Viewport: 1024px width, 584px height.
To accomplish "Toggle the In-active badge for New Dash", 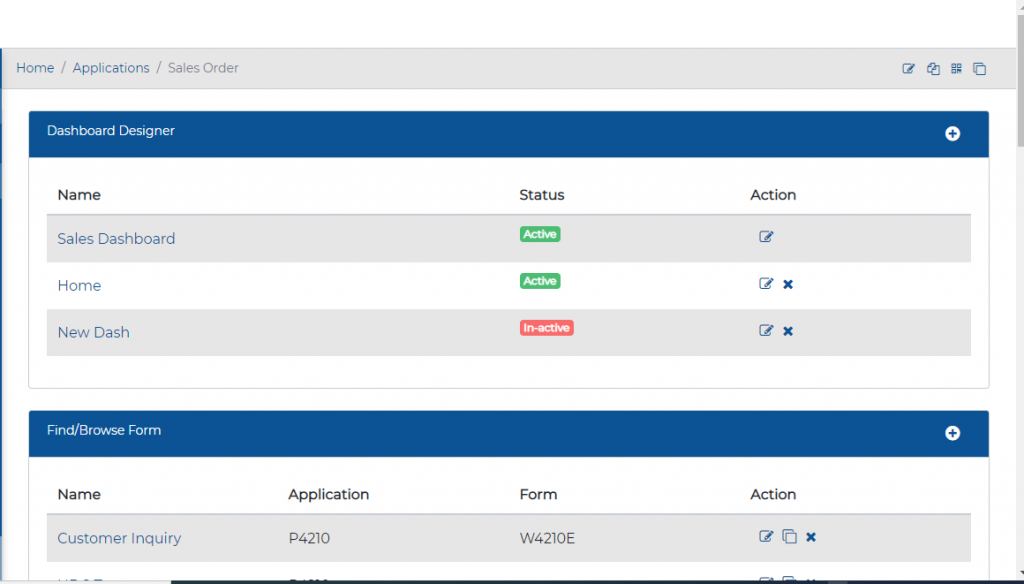I will click(x=546, y=327).
